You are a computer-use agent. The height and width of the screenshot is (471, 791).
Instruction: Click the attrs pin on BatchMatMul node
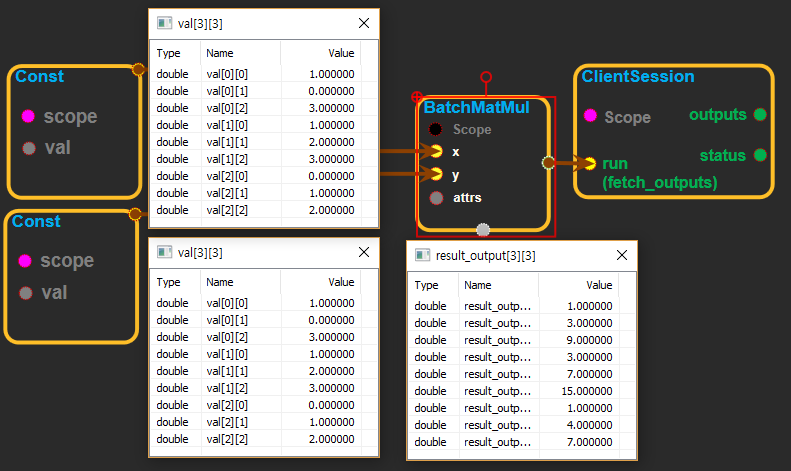[x=435, y=198]
